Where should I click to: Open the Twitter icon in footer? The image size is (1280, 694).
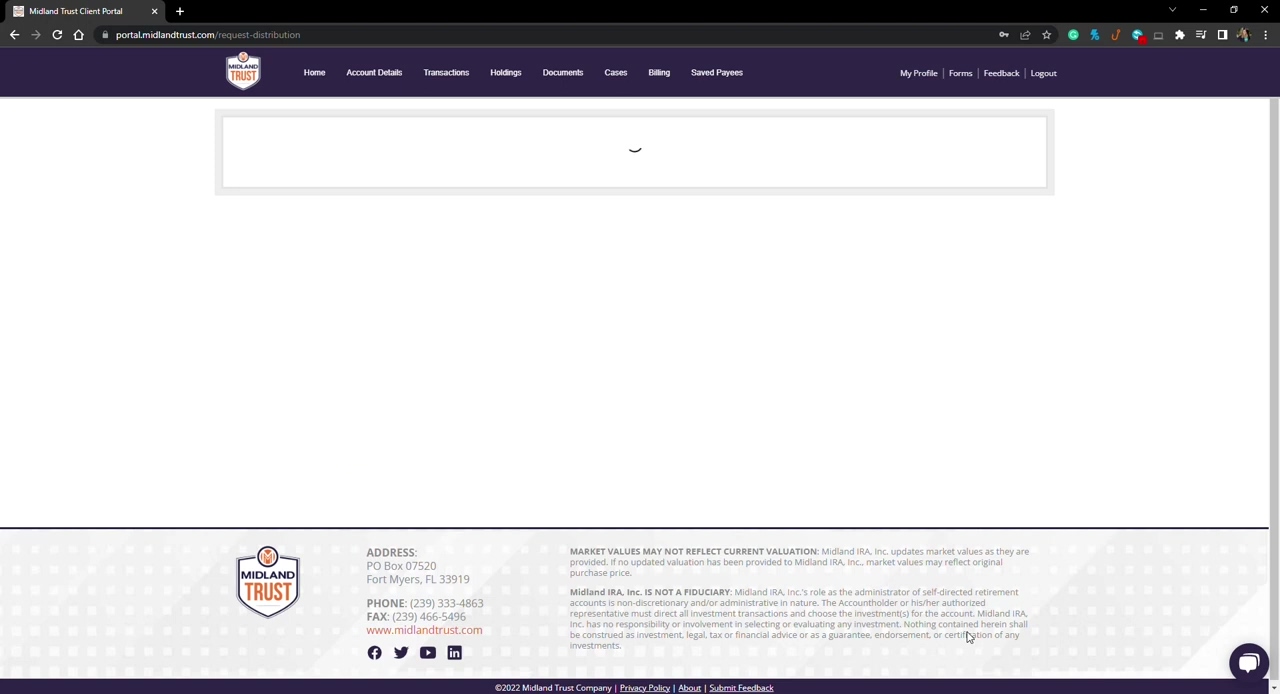pos(401,653)
